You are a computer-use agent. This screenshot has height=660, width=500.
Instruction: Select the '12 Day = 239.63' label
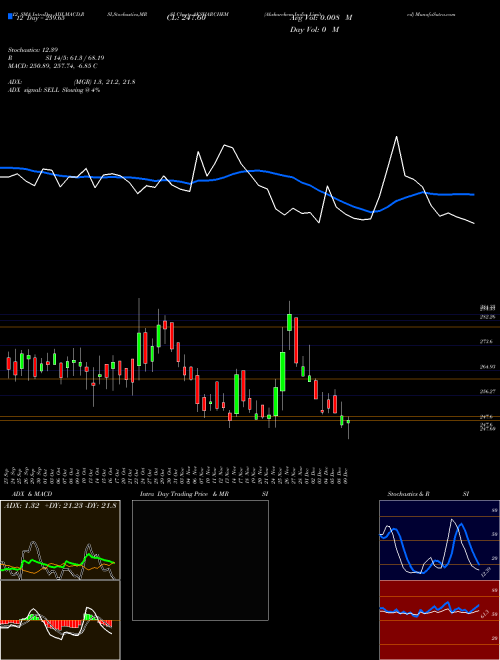coord(40,18)
